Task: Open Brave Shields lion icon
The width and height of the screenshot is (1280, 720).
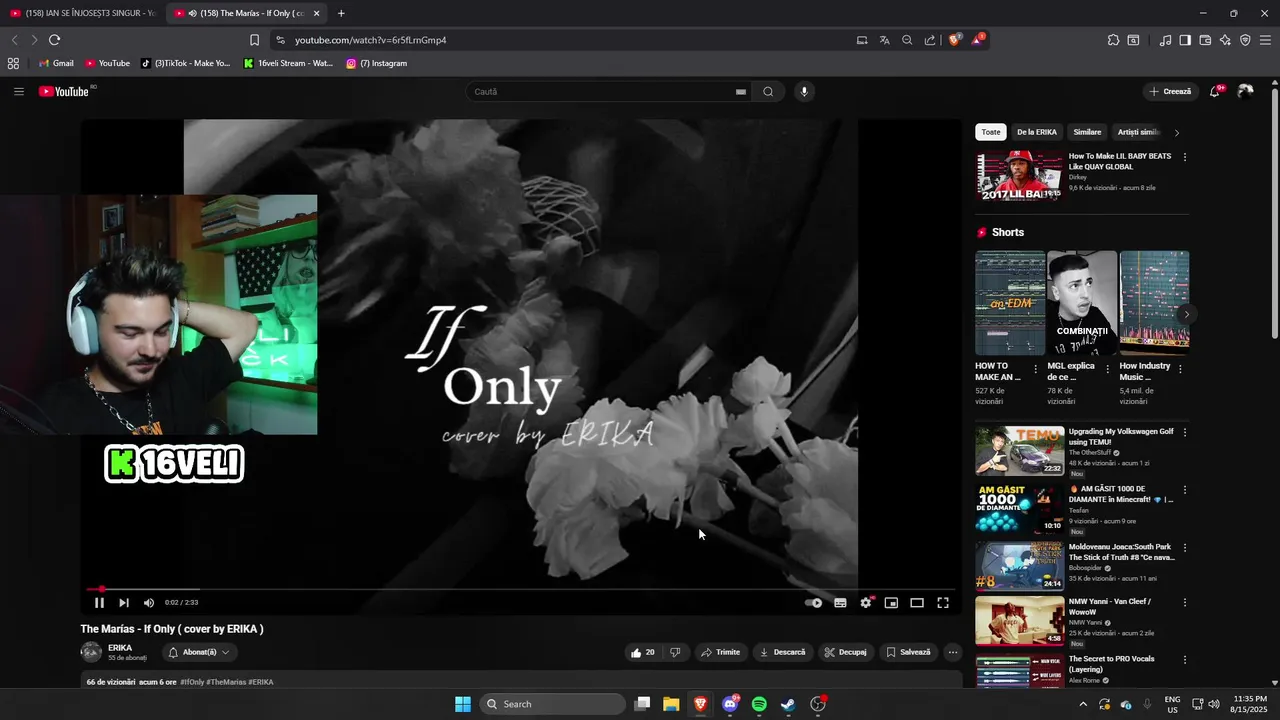Action: (x=954, y=40)
